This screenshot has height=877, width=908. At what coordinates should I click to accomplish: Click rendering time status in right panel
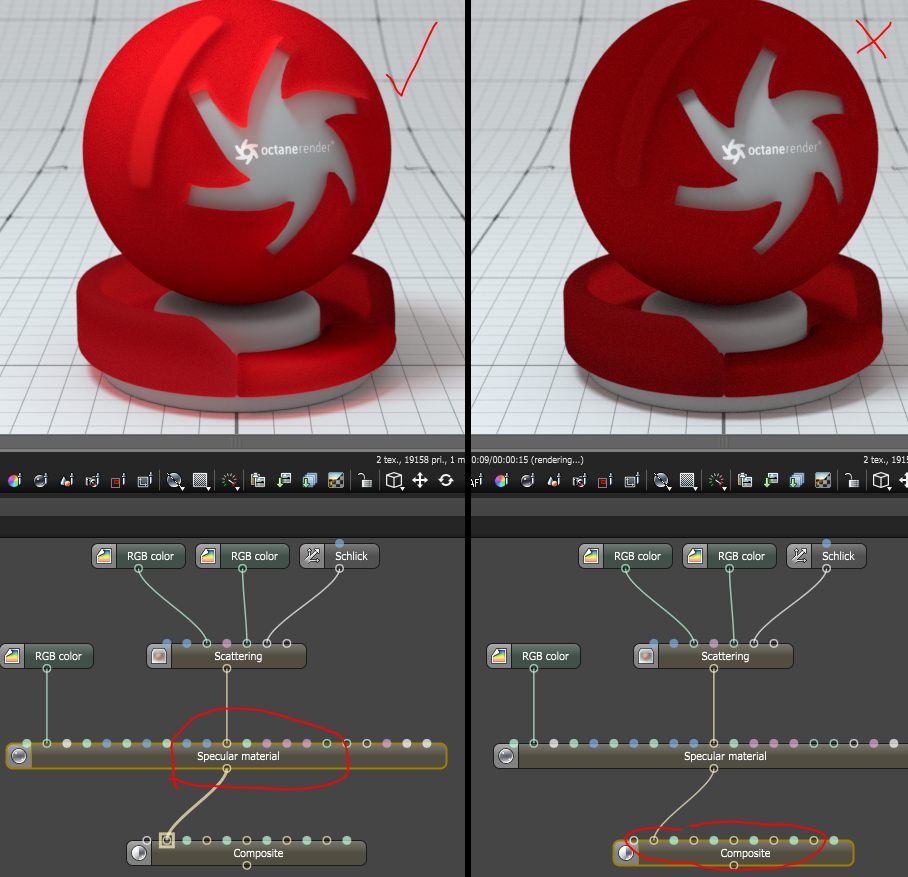pos(528,460)
